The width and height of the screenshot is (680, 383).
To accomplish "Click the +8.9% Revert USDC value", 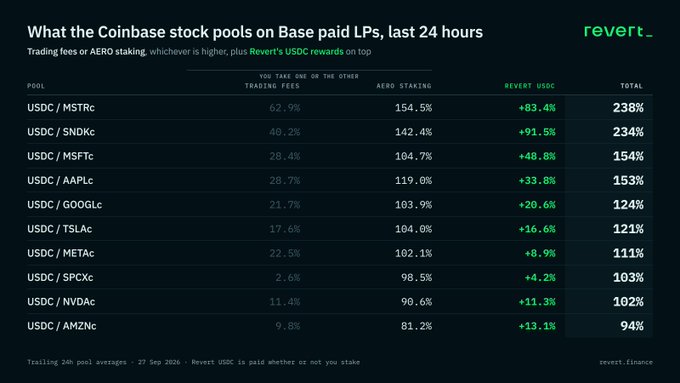I will (540, 253).
